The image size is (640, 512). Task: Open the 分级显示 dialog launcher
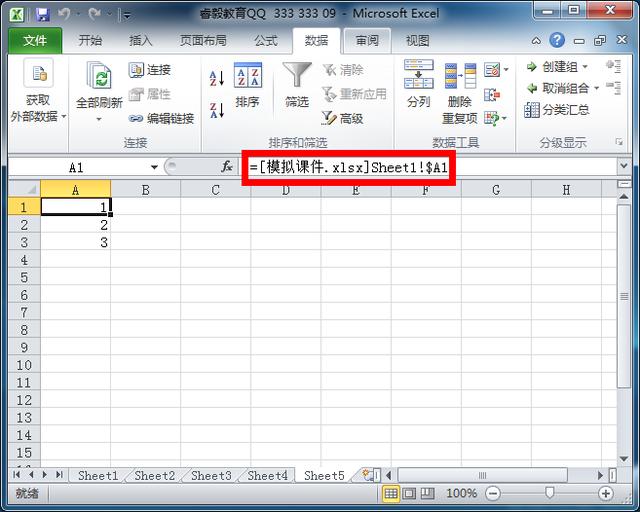[x=619, y=142]
